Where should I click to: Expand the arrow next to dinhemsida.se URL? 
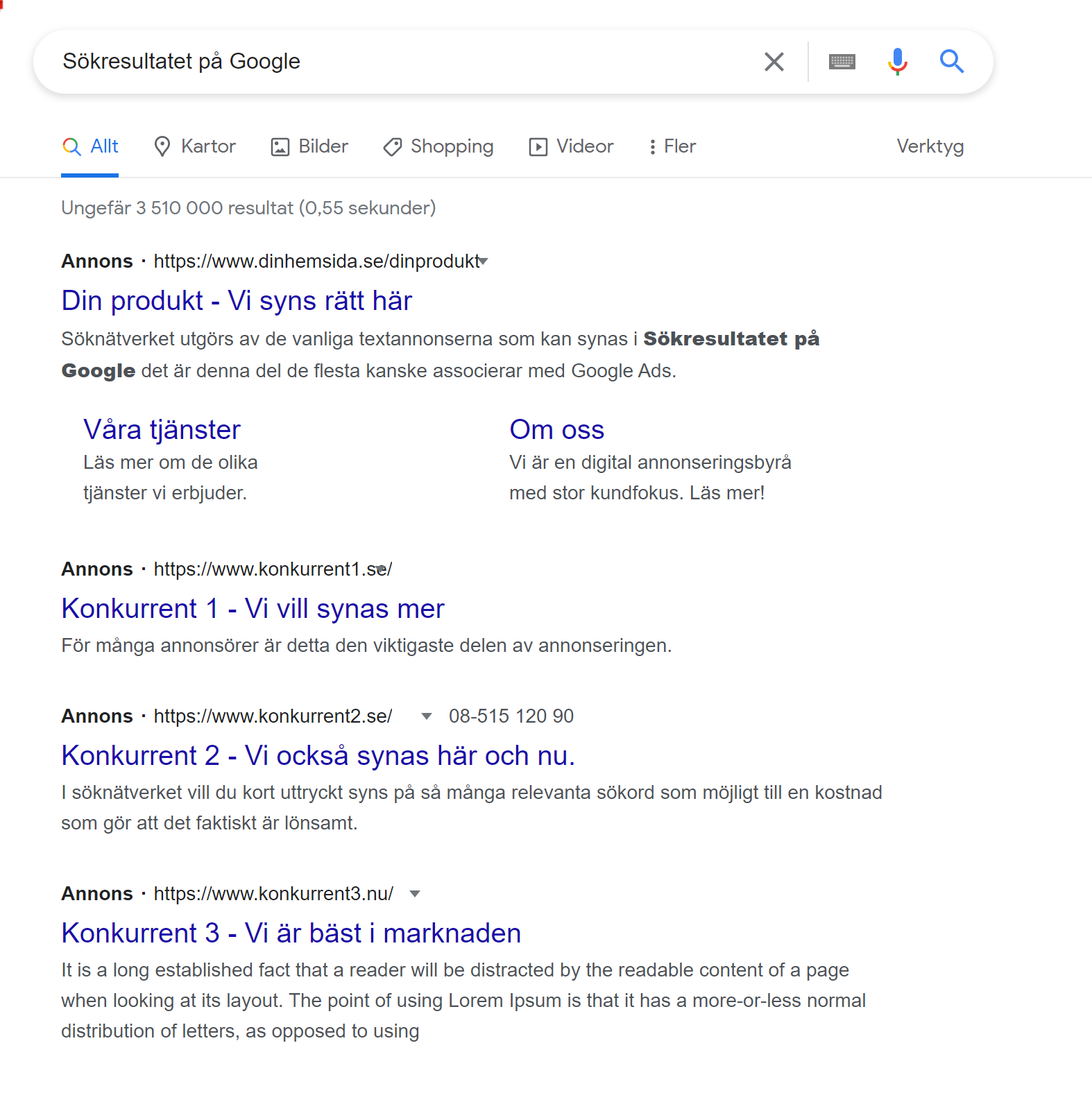(x=484, y=261)
